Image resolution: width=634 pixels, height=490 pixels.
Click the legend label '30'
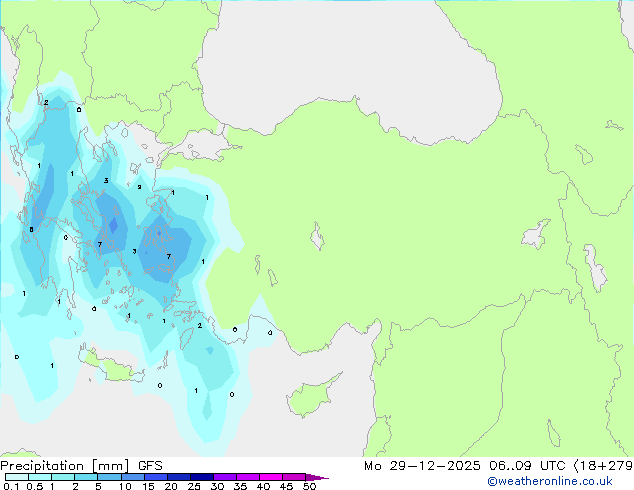[x=218, y=486]
